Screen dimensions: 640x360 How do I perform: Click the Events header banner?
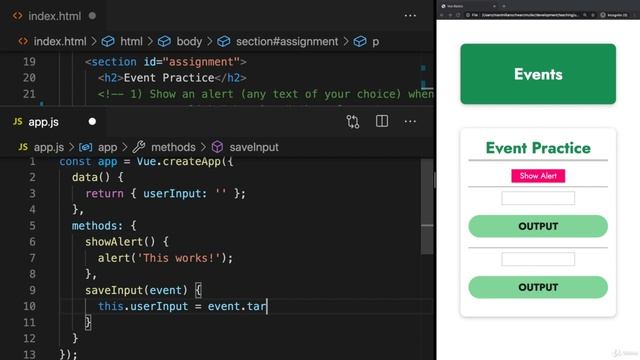538,74
